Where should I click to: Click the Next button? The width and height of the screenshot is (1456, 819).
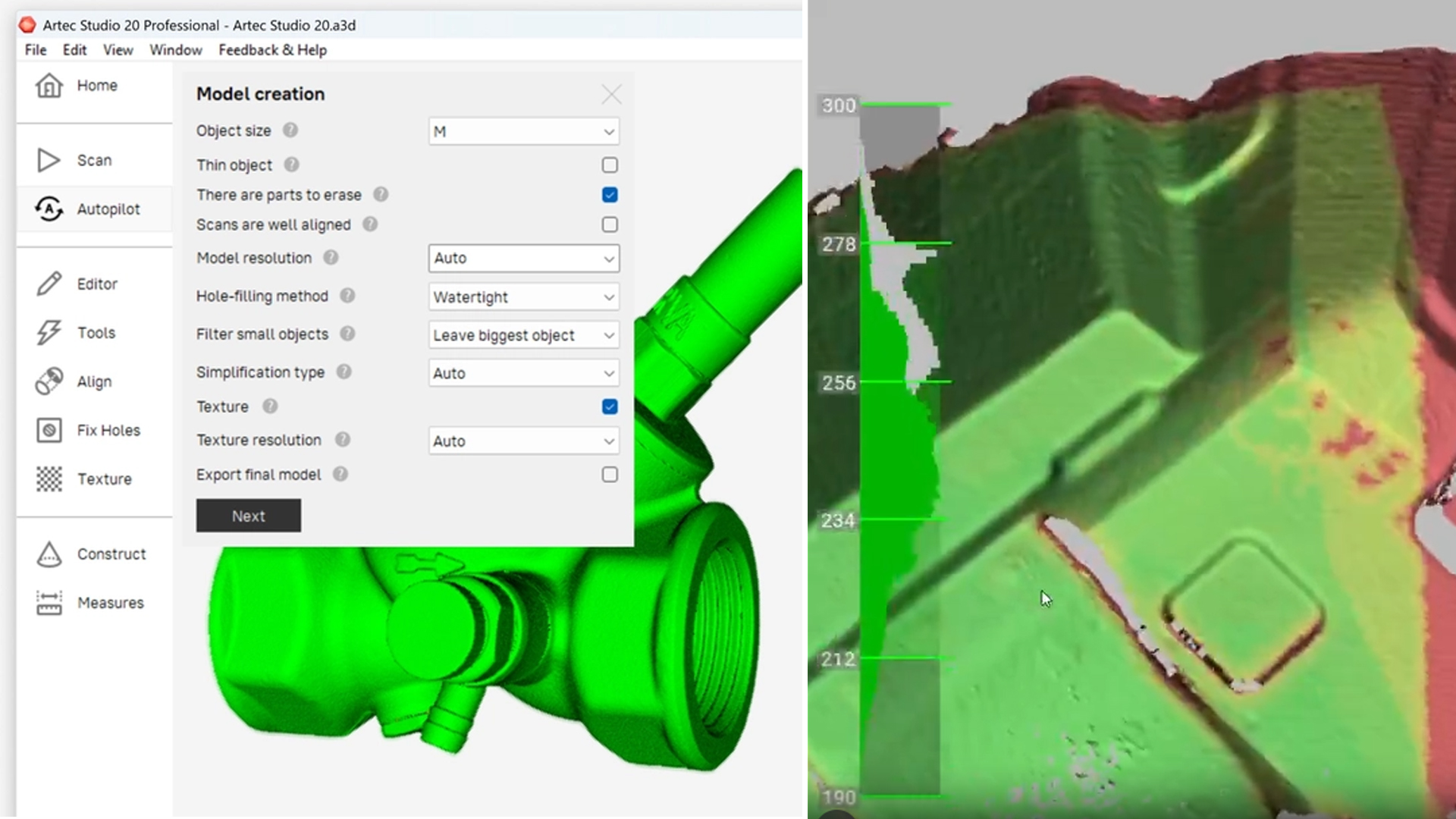click(x=249, y=516)
